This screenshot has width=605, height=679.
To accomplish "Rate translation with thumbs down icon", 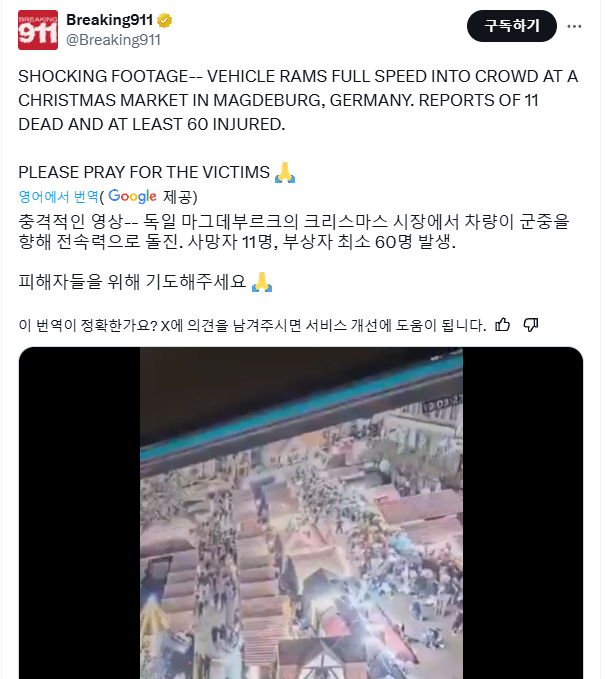I will (531, 324).
